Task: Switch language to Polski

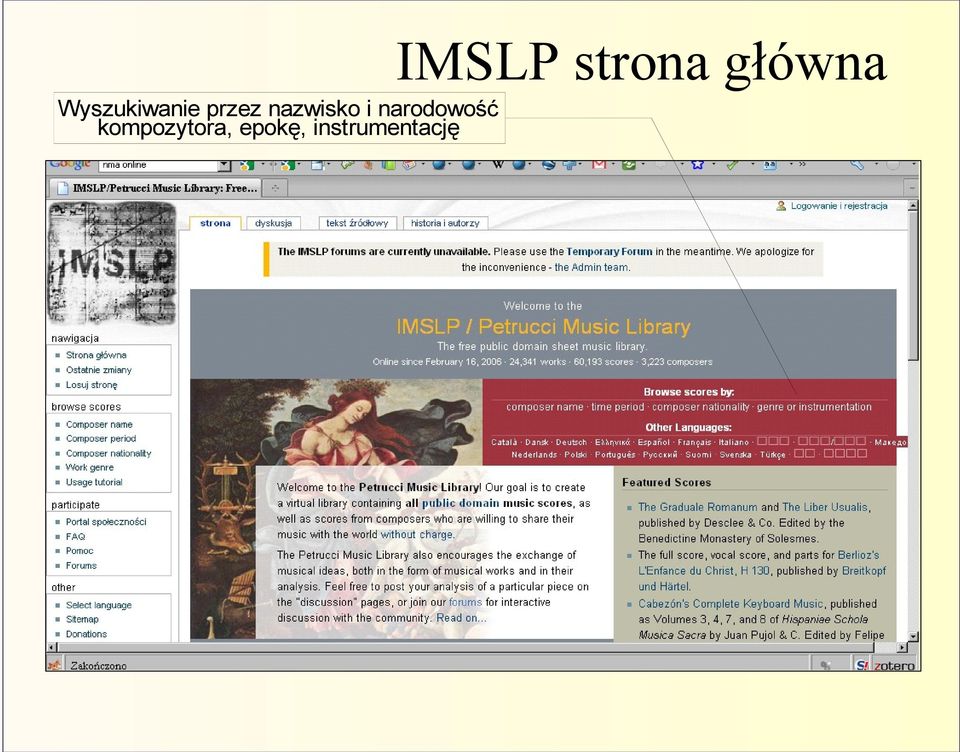Action: pyautogui.click(x=576, y=454)
